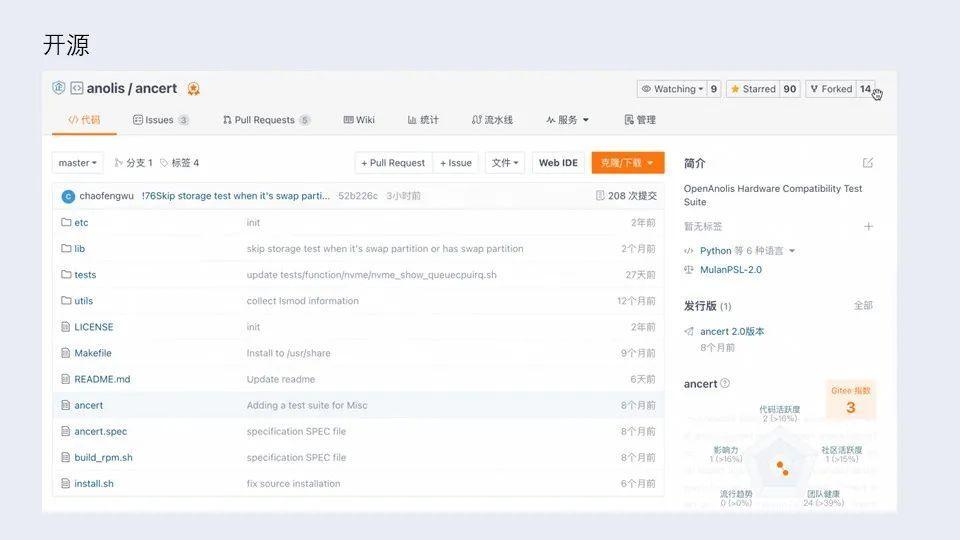Click the Forked button
Viewport: 960px width, 540px height.
(x=830, y=89)
